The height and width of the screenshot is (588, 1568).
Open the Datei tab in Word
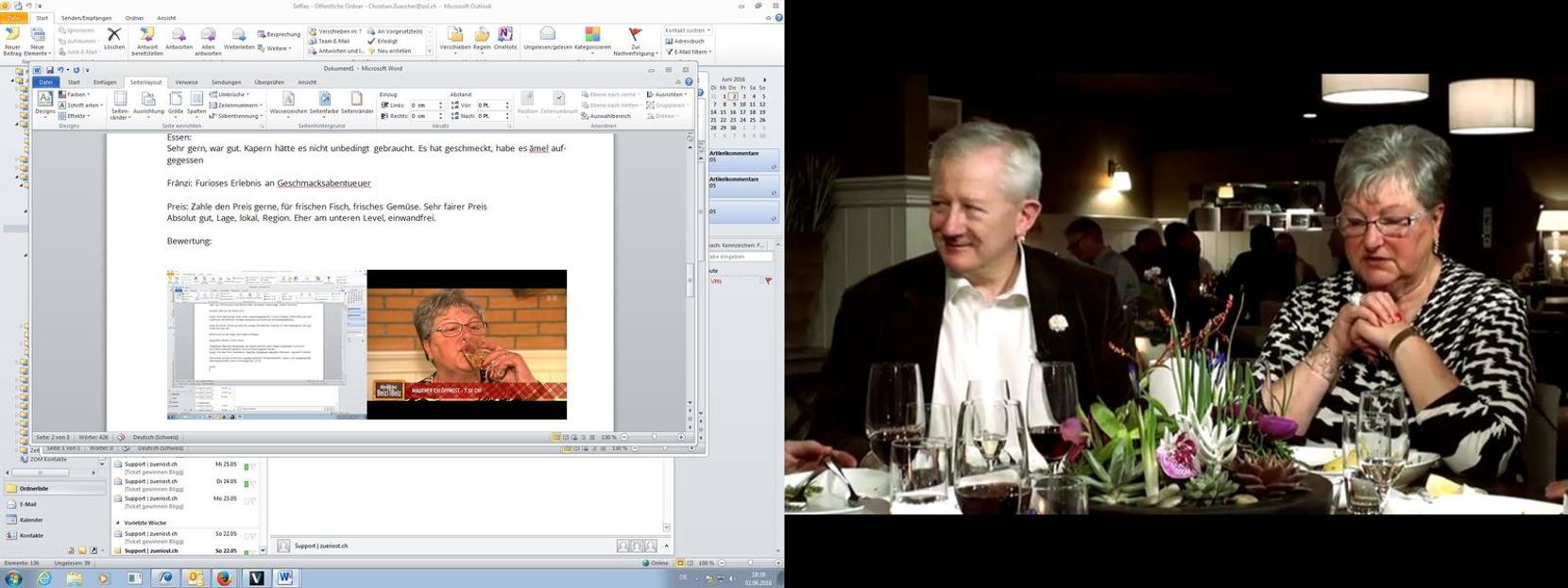pyautogui.click(x=45, y=82)
